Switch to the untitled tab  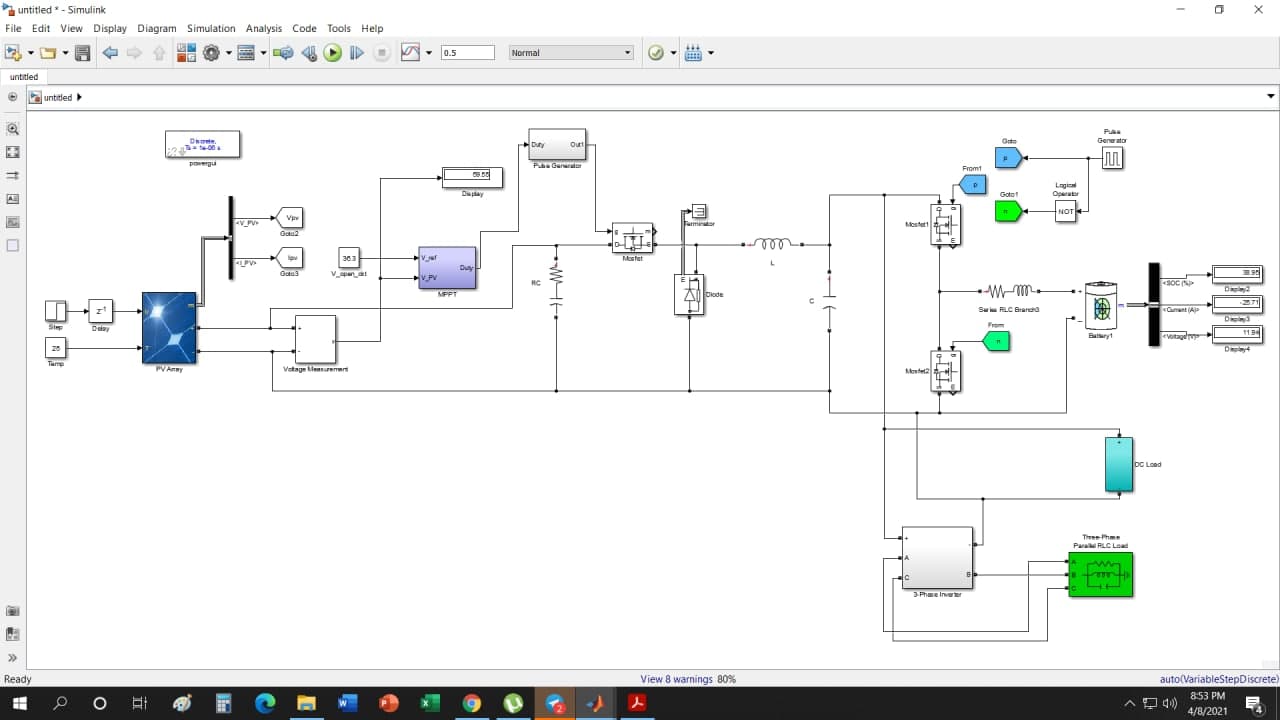[x=24, y=76]
